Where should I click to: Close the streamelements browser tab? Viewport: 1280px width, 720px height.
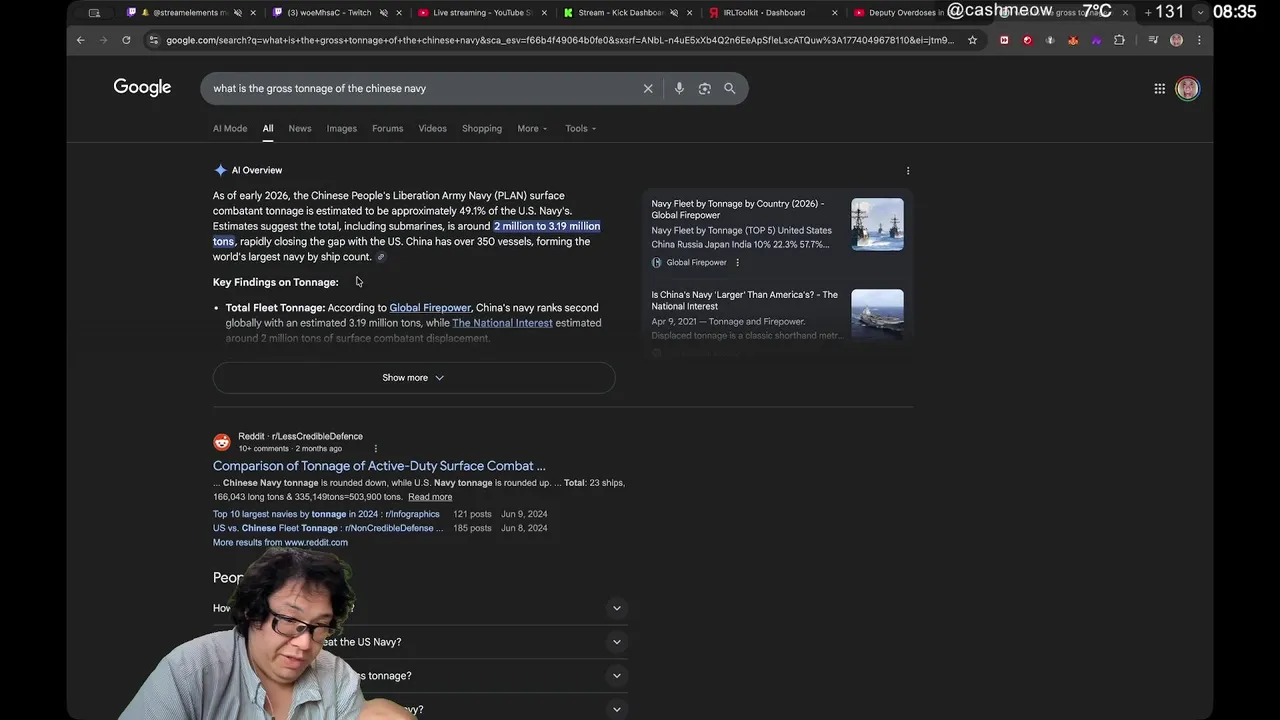click(x=252, y=13)
